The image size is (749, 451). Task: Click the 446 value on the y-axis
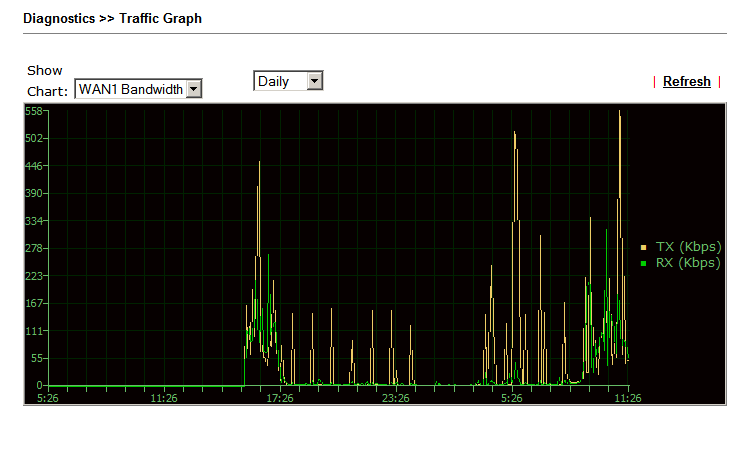[x=33, y=166]
